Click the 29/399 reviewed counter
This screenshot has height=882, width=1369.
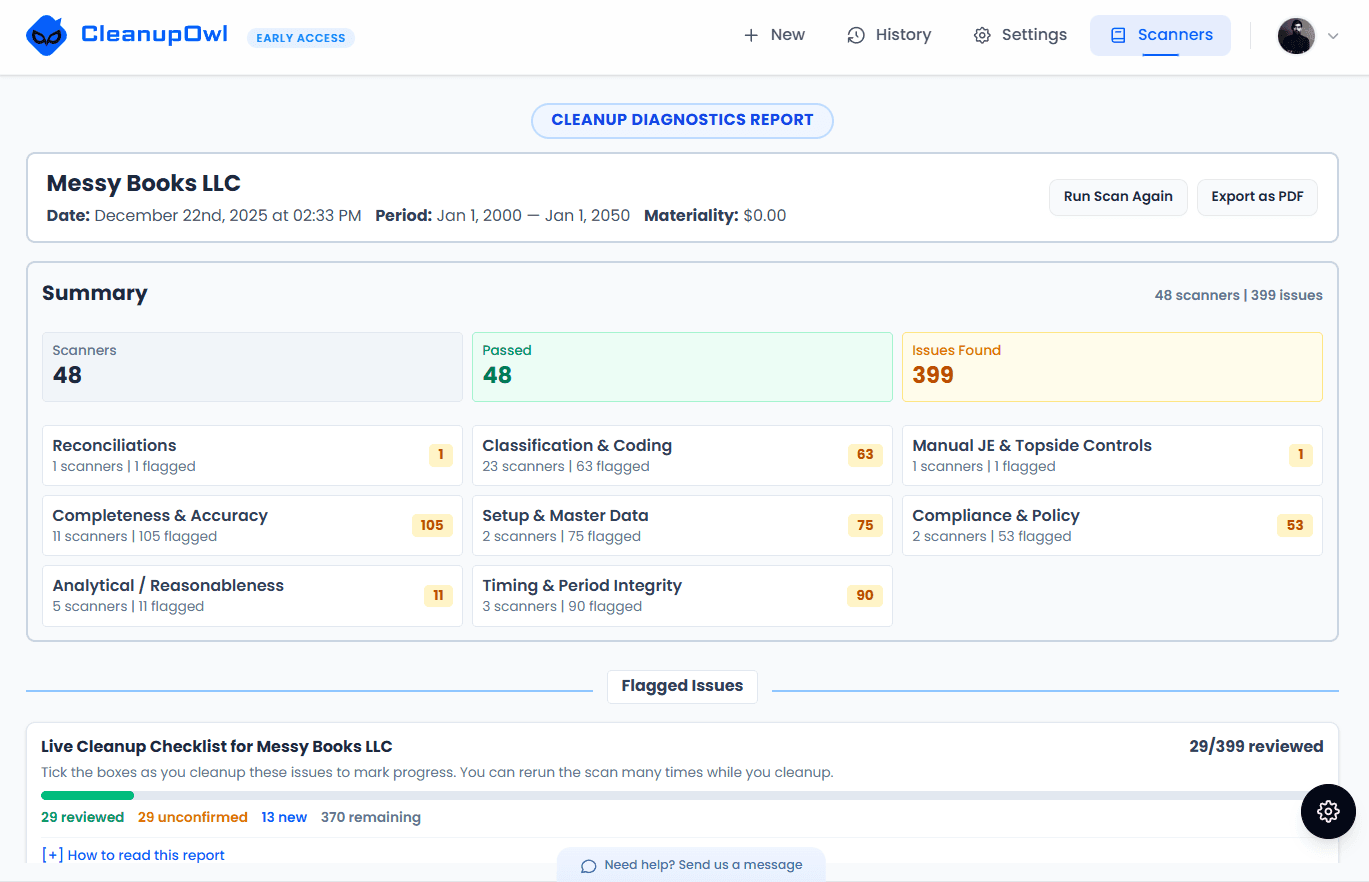coord(1256,747)
